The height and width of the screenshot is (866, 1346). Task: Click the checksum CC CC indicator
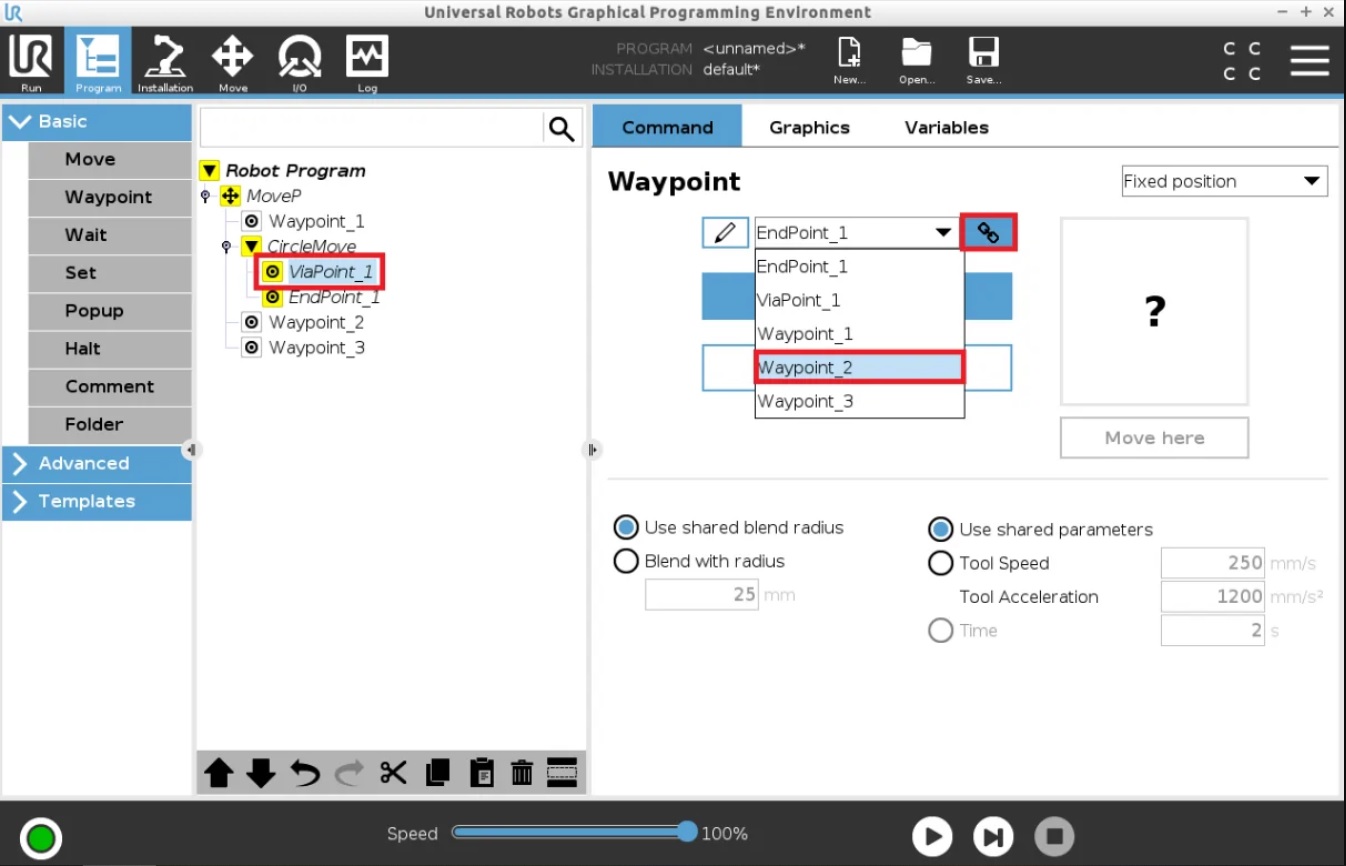(1242, 61)
